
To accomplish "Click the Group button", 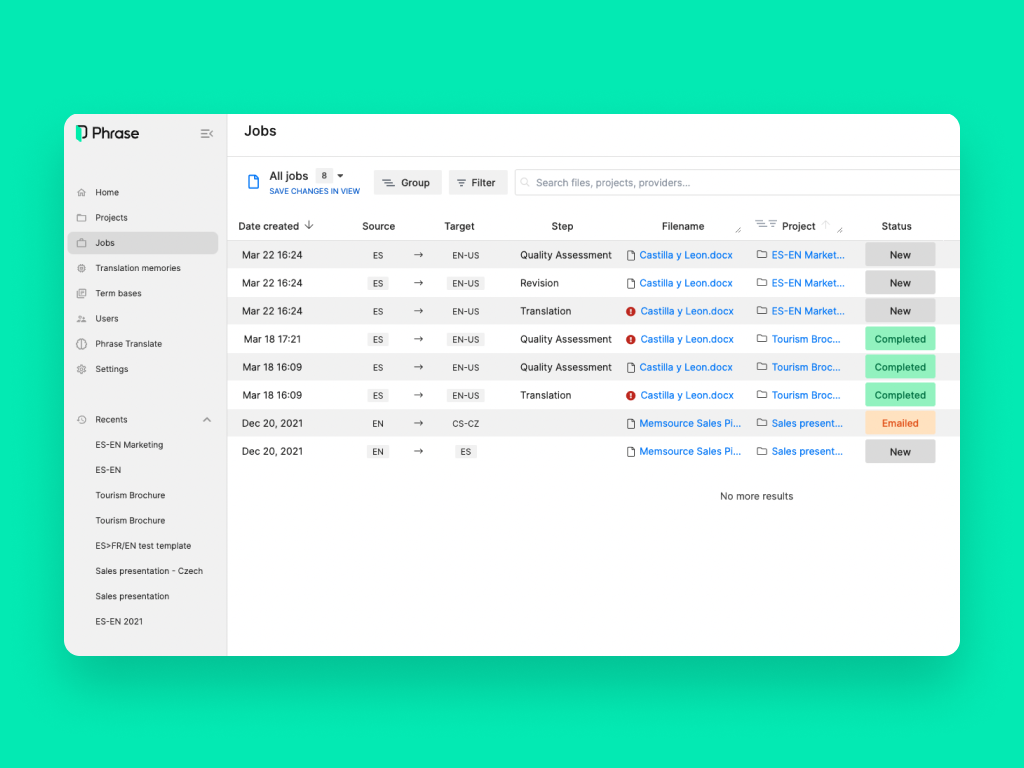I will [x=407, y=183].
